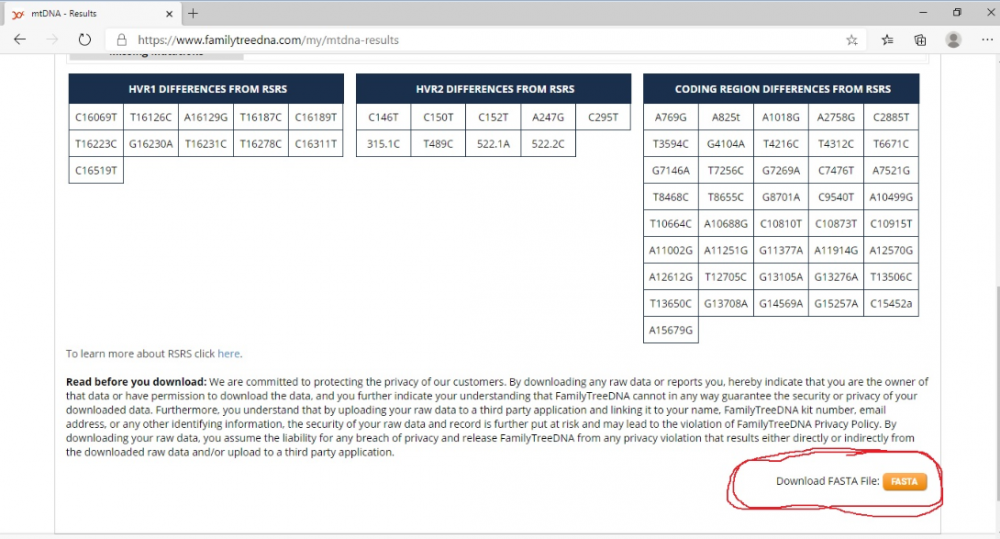Click the T3594C coding region cell
Viewport: 1000px width, 539px height.
(671, 144)
